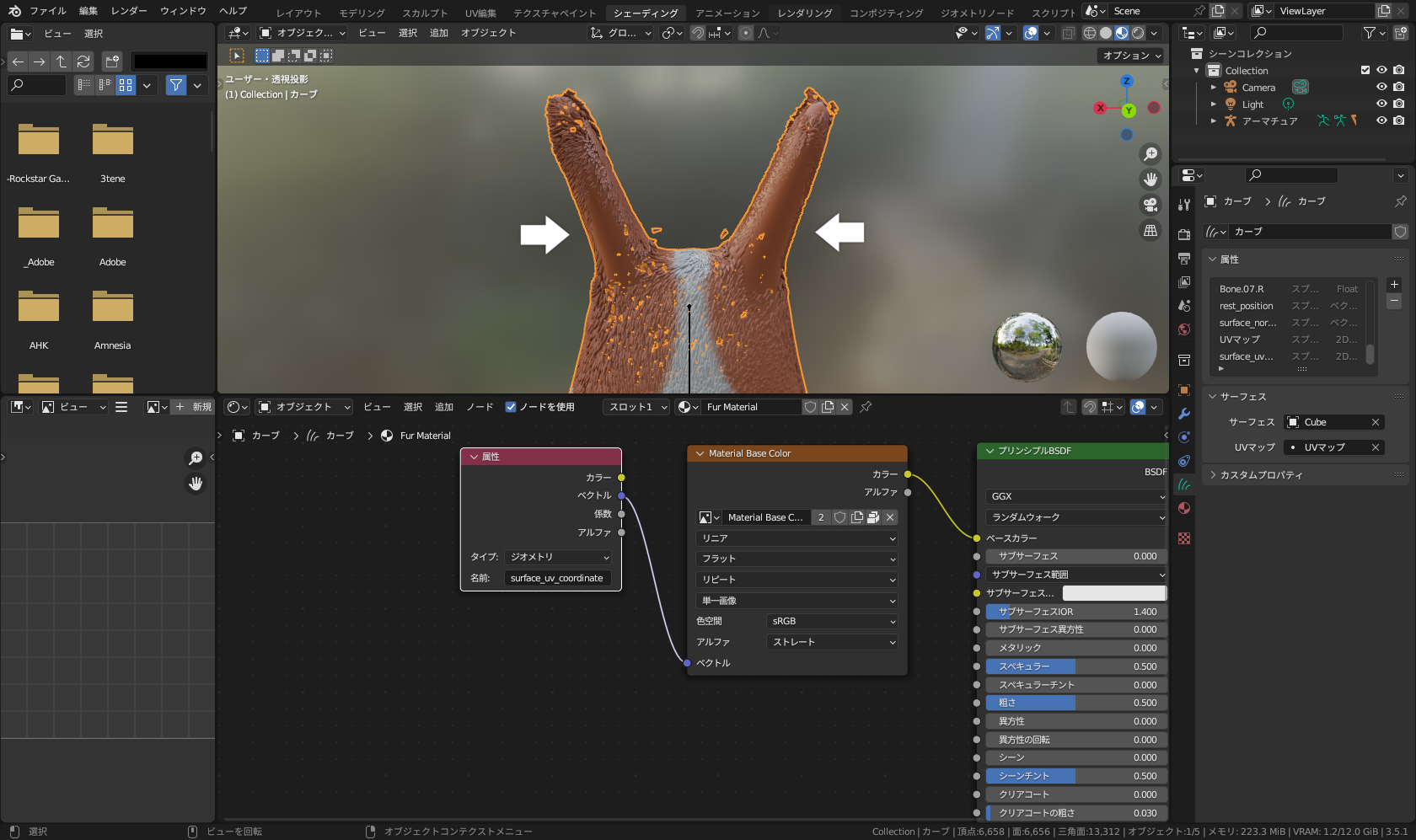The image size is (1416, 840).
Task: Toggle fake user shield for Fur Material
Action: [810, 407]
